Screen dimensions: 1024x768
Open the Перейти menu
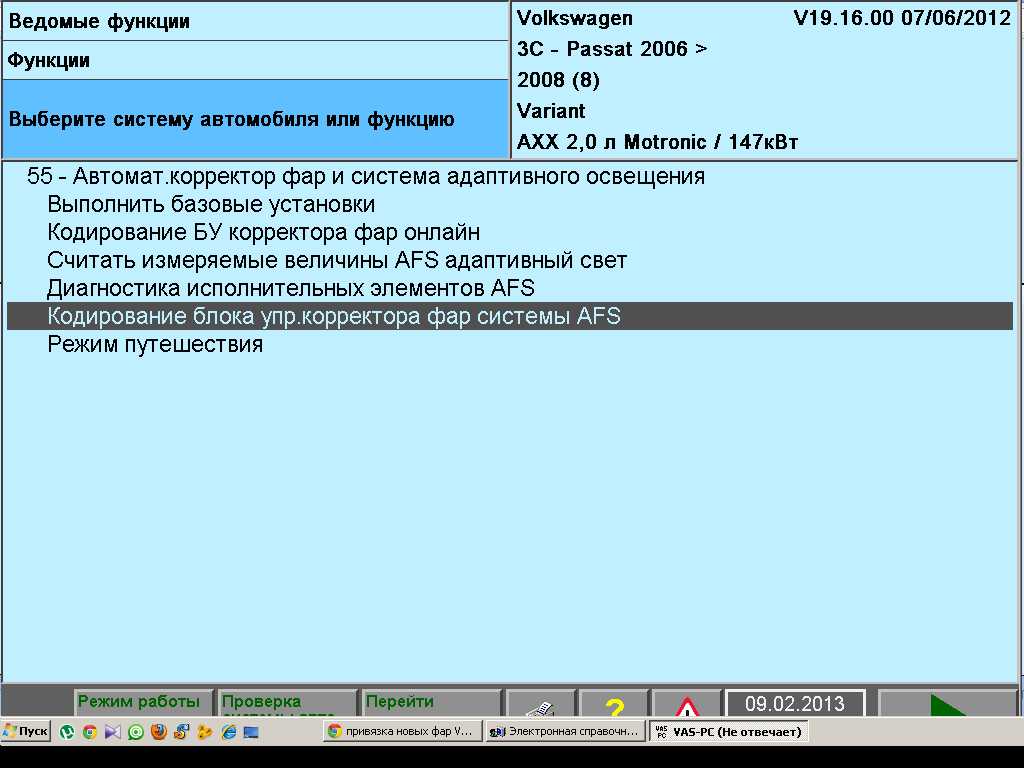432,703
